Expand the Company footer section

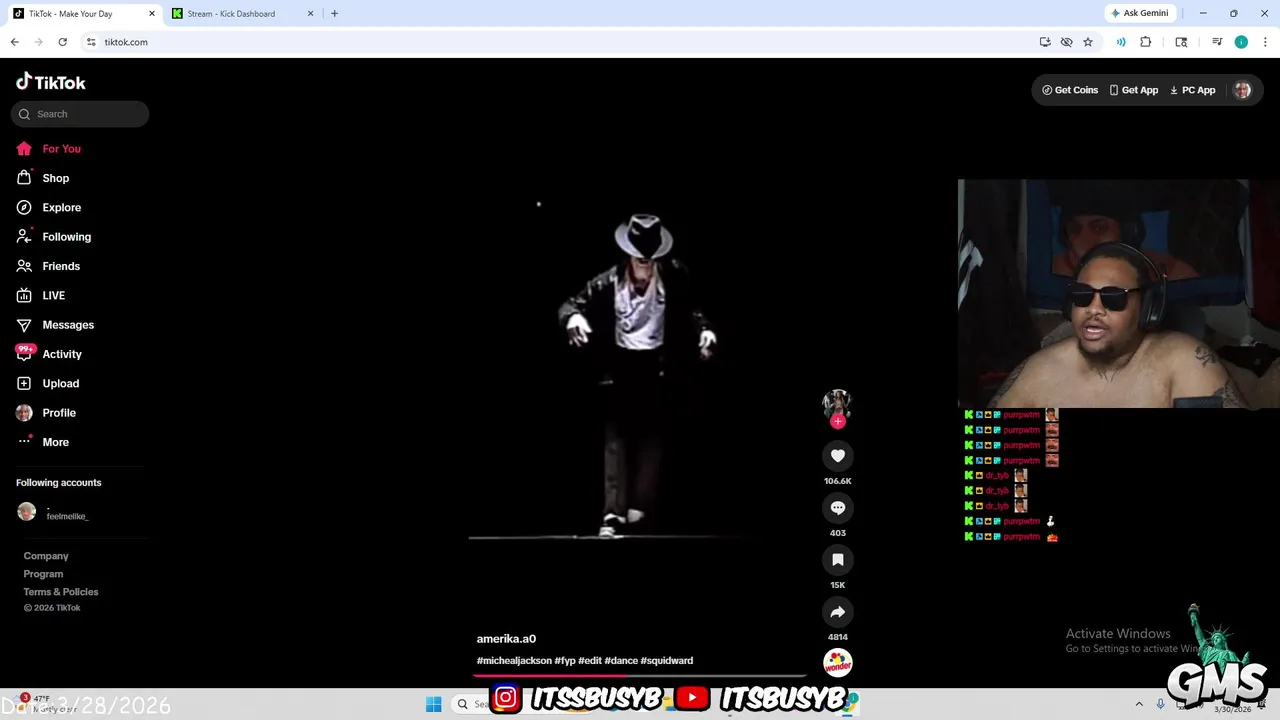click(46, 556)
